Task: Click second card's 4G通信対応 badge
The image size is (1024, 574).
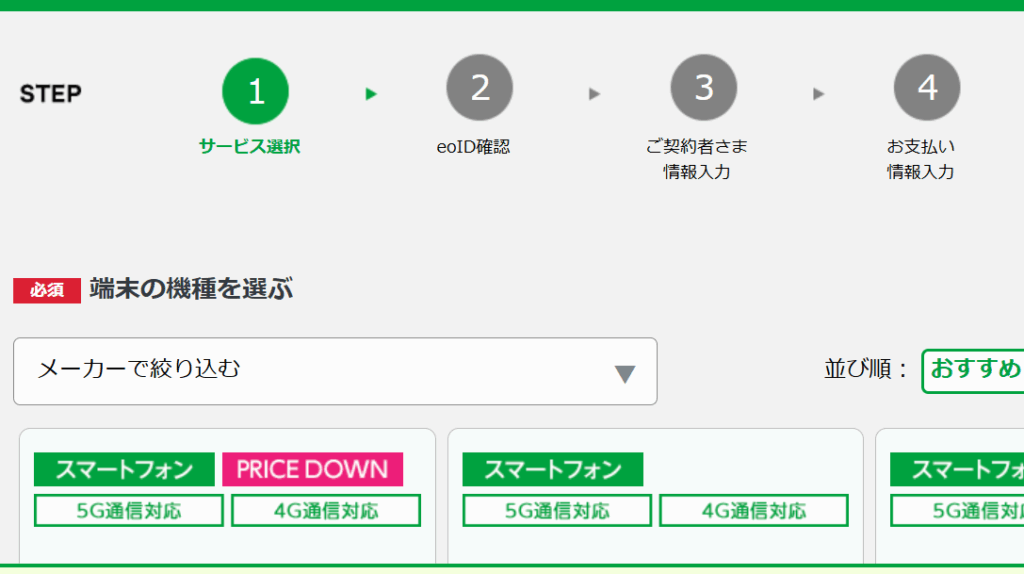Action: 753,510
